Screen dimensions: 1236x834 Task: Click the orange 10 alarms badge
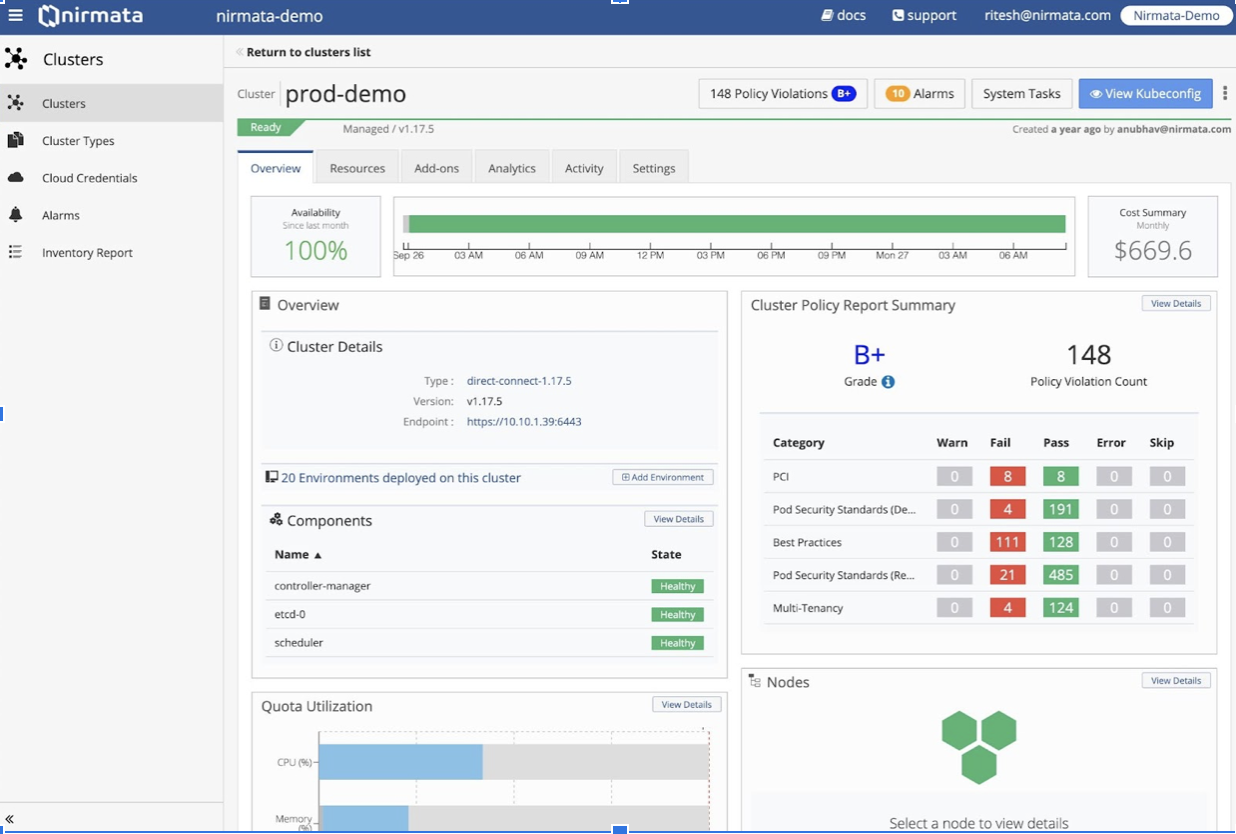tap(897, 94)
